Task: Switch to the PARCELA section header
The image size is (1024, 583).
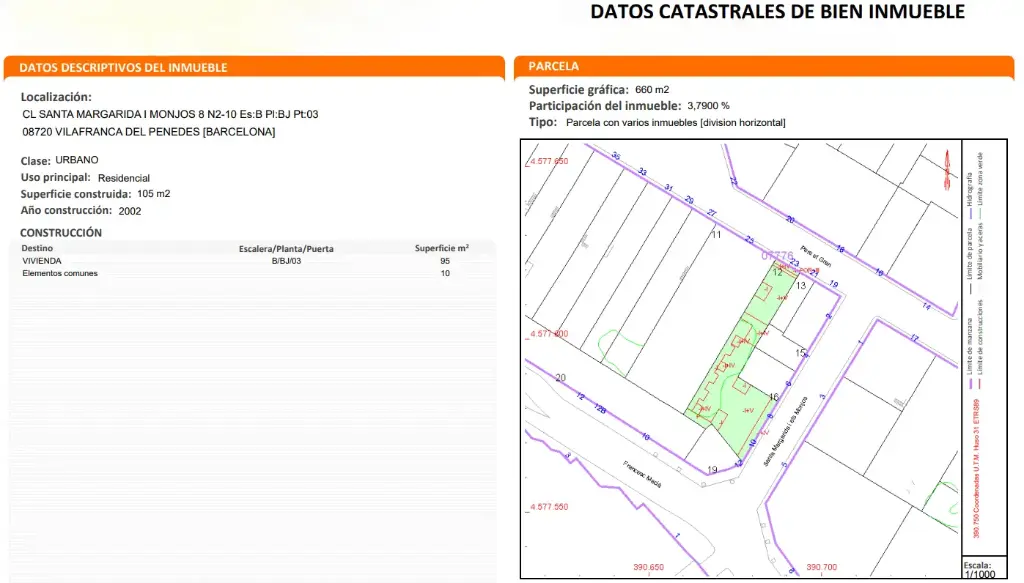Action: (x=551, y=65)
